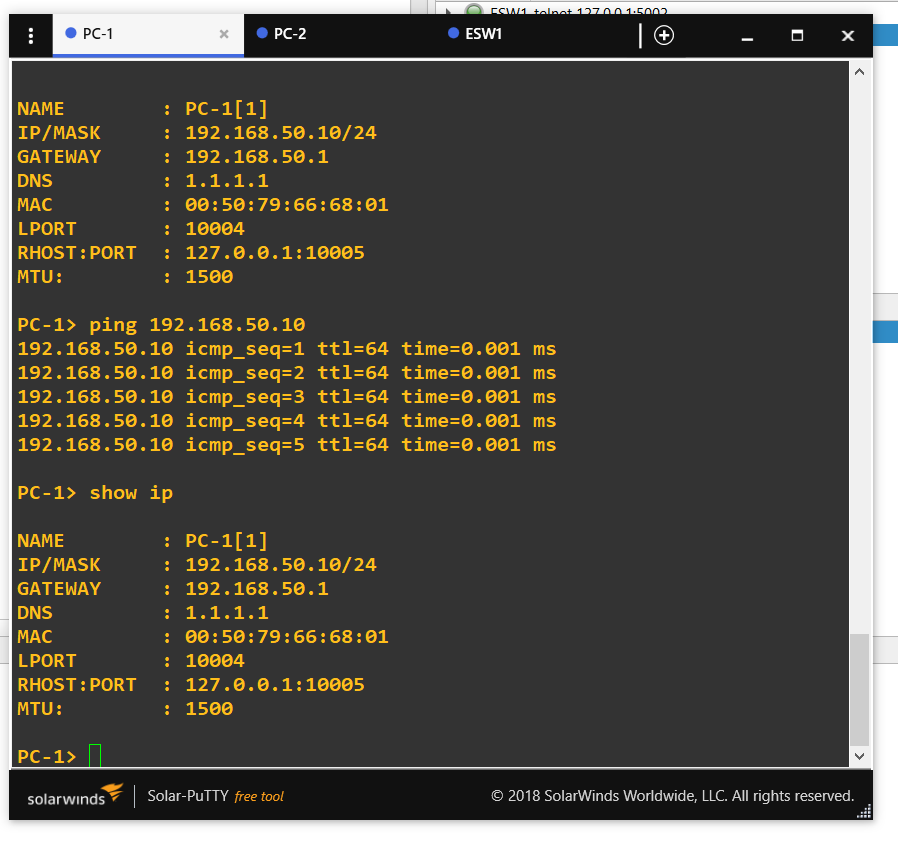The image size is (898, 844).
Task: Maximize the Solar-PuTTY window
Action: pos(797,36)
